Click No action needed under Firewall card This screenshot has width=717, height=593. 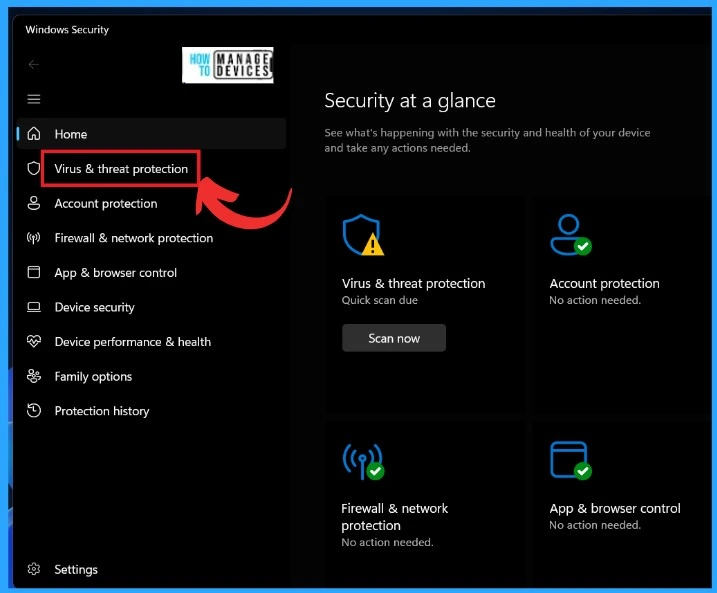(387, 542)
